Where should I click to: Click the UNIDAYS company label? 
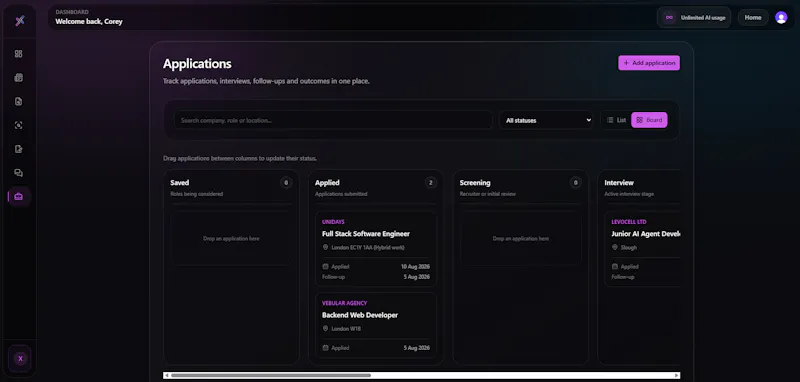(333, 222)
